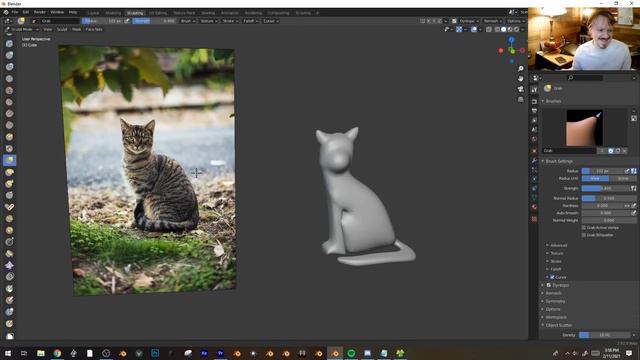Open the Material properties tab icon

click(534, 207)
